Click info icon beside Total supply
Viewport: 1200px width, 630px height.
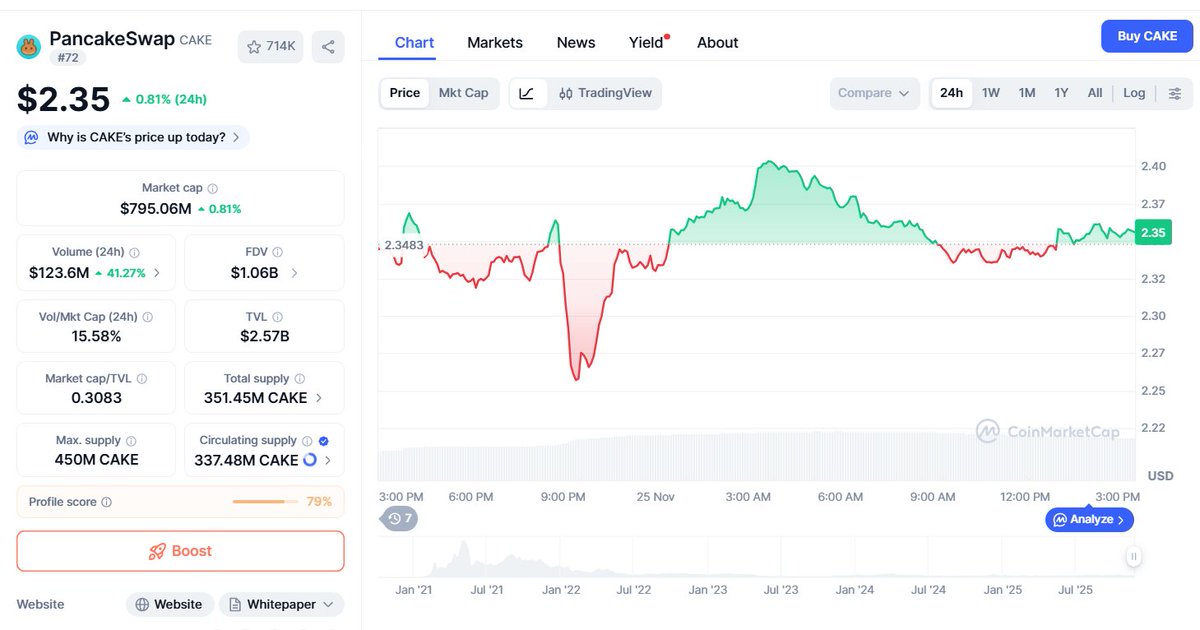300,379
